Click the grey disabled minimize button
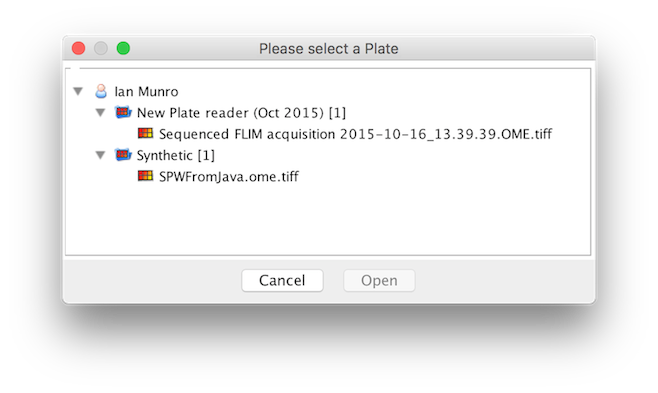This screenshot has width=658, height=393. click(101, 48)
